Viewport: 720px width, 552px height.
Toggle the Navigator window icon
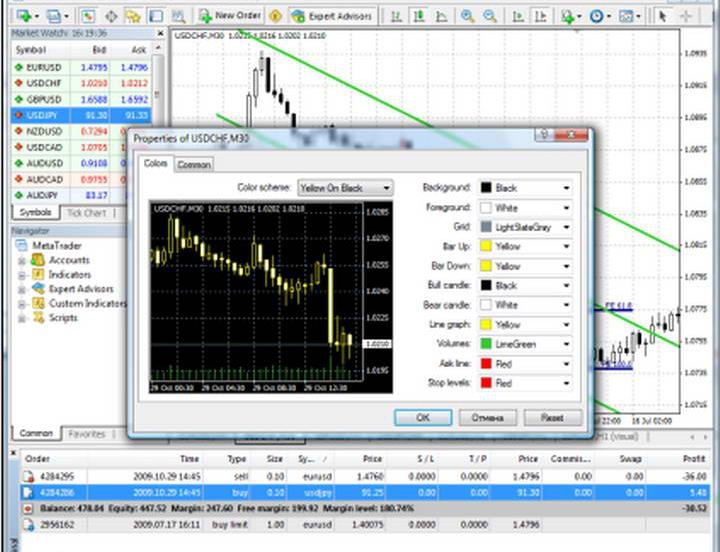coord(133,17)
